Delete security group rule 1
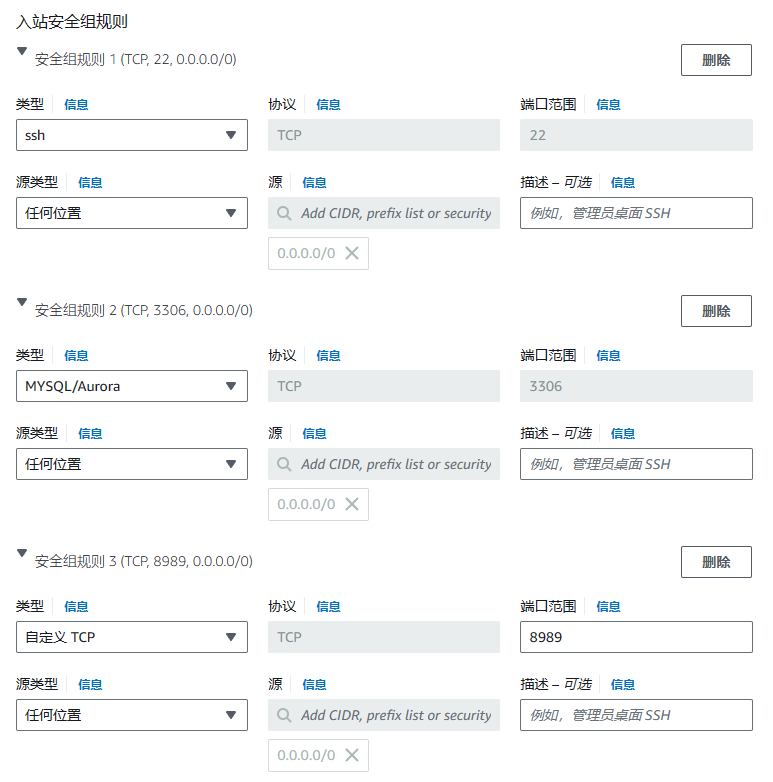 tap(716, 60)
